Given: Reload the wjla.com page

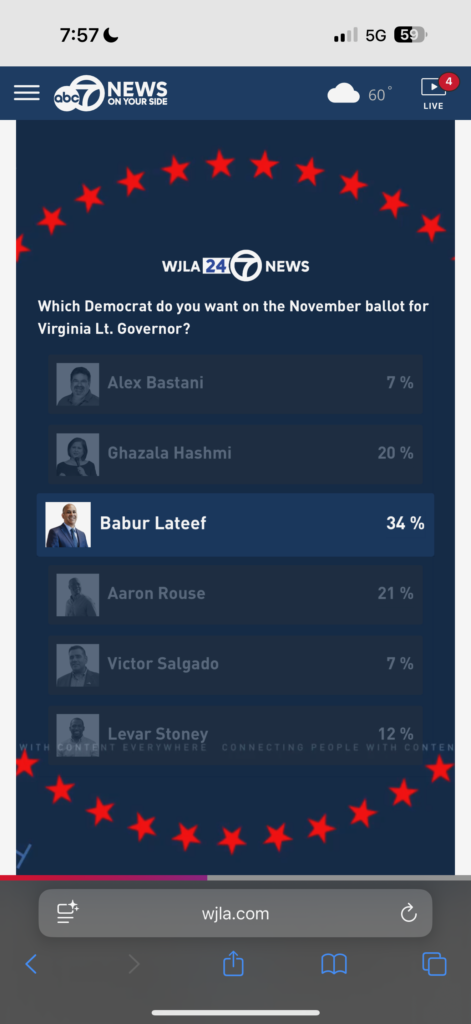Looking at the screenshot, I should click(x=408, y=913).
